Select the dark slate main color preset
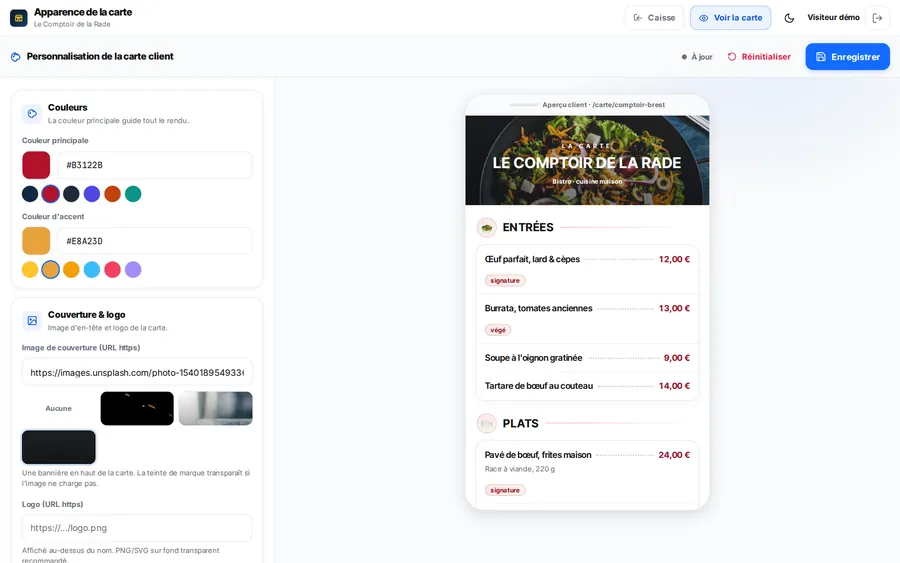The width and height of the screenshot is (900, 563). pyautogui.click(x=71, y=194)
